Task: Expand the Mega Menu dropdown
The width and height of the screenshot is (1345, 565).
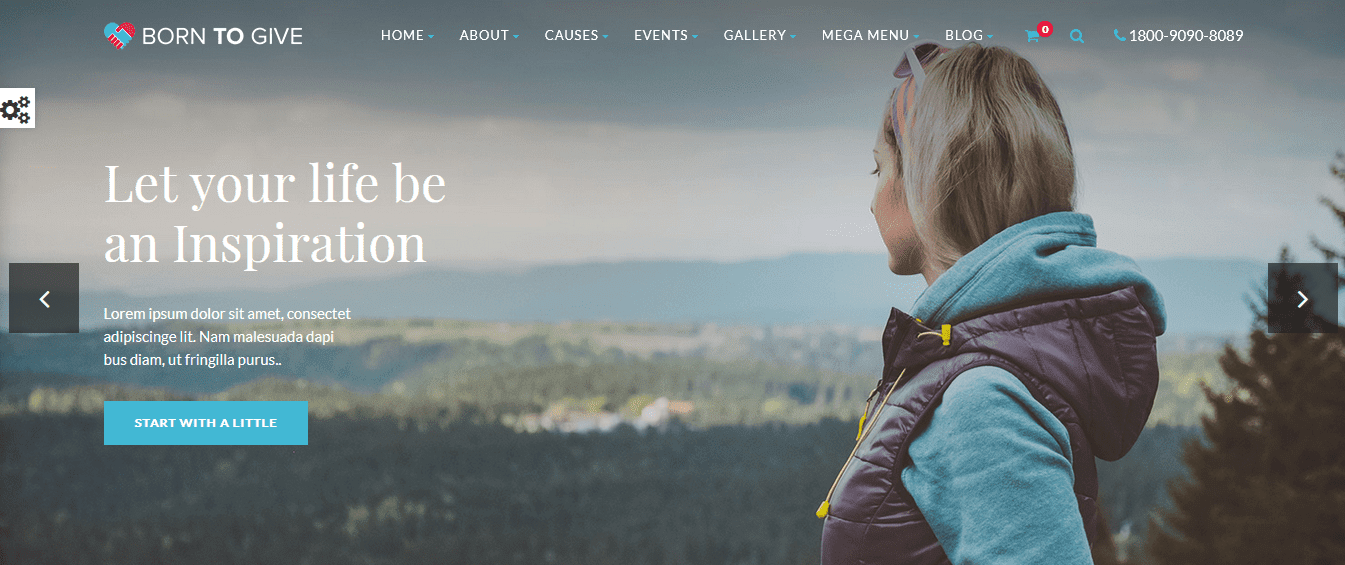Action: point(870,36)
